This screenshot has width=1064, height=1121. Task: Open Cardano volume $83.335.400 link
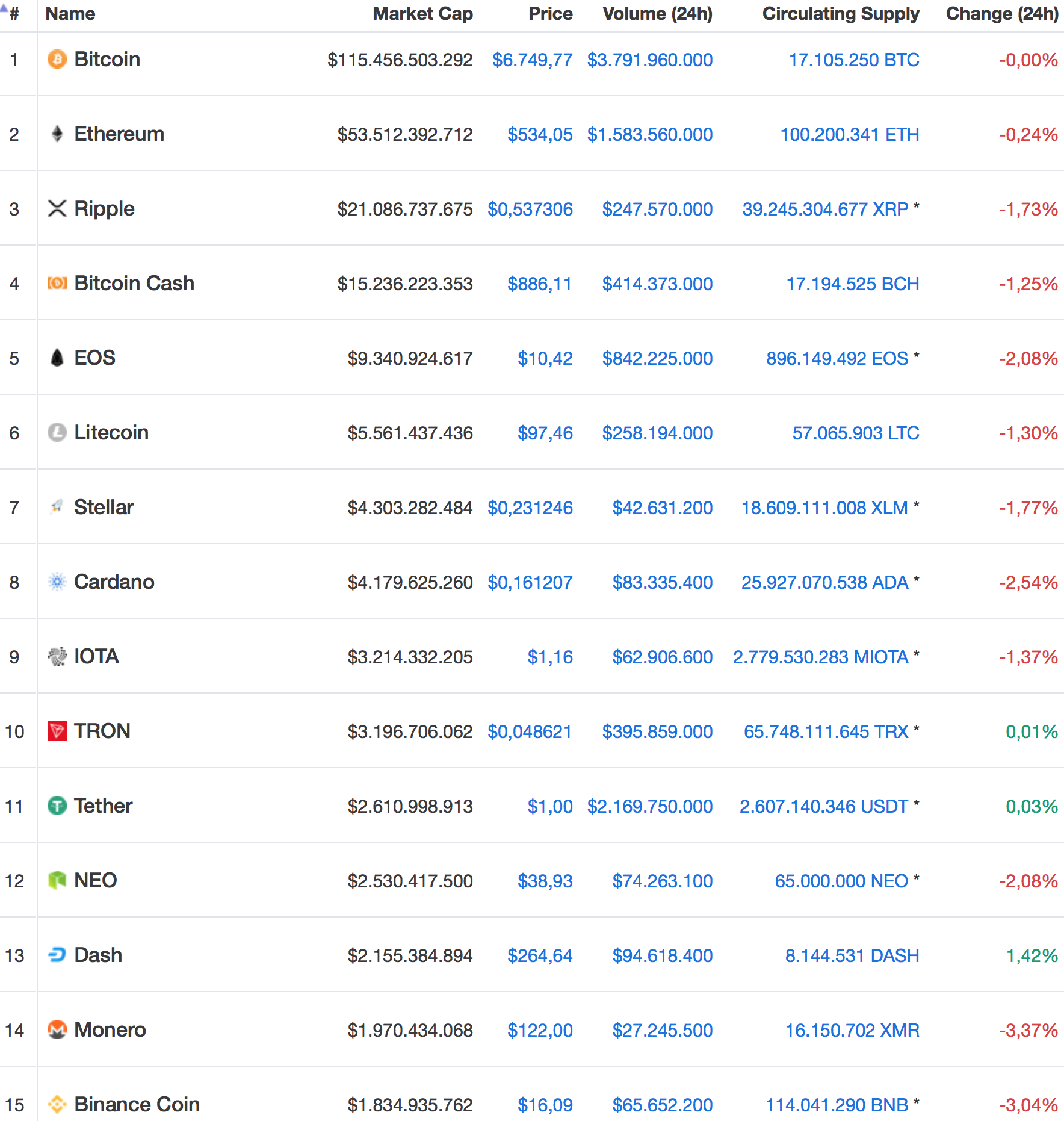pyautogui.click(x=662, y=582)
